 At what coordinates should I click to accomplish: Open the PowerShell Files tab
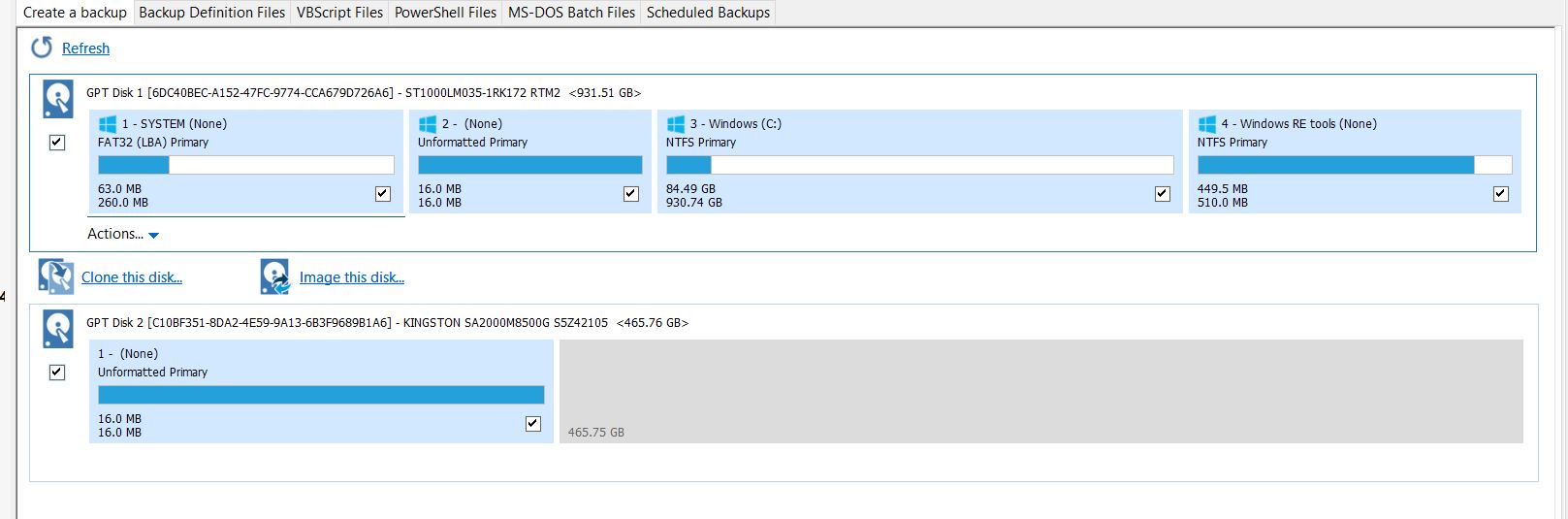(x=445, y=13)
